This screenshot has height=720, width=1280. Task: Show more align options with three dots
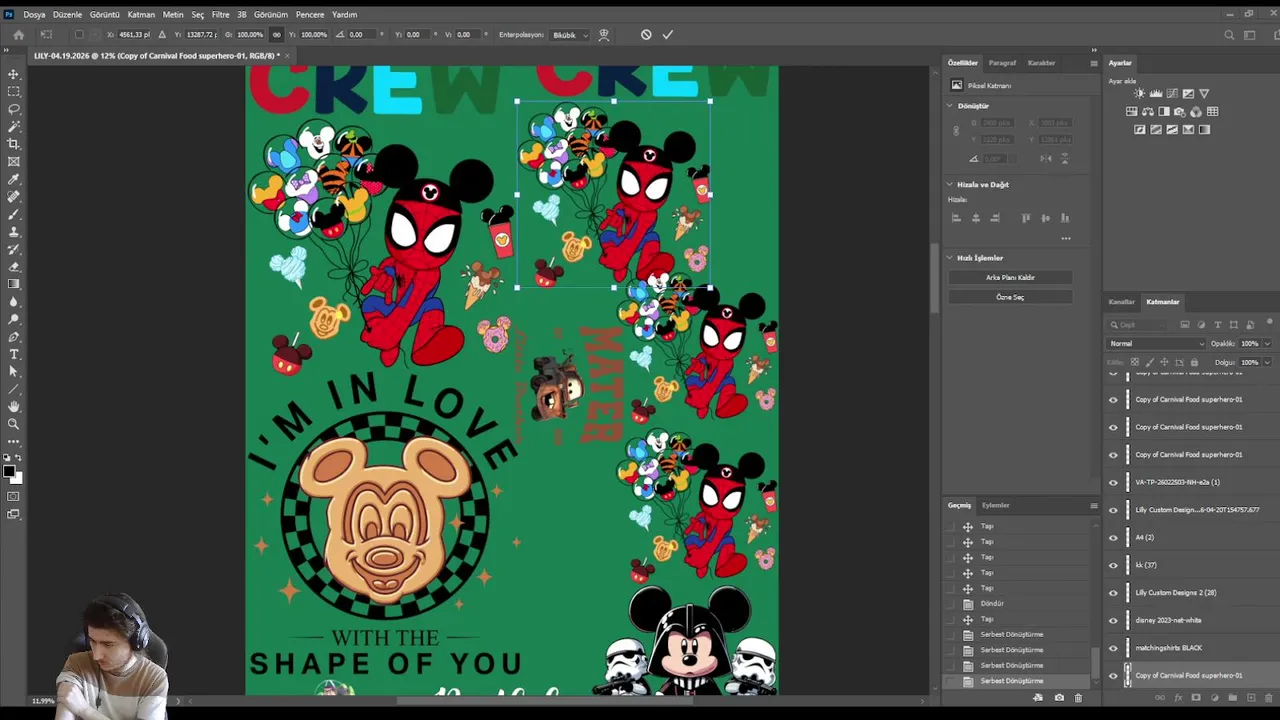pos(1066,238)
